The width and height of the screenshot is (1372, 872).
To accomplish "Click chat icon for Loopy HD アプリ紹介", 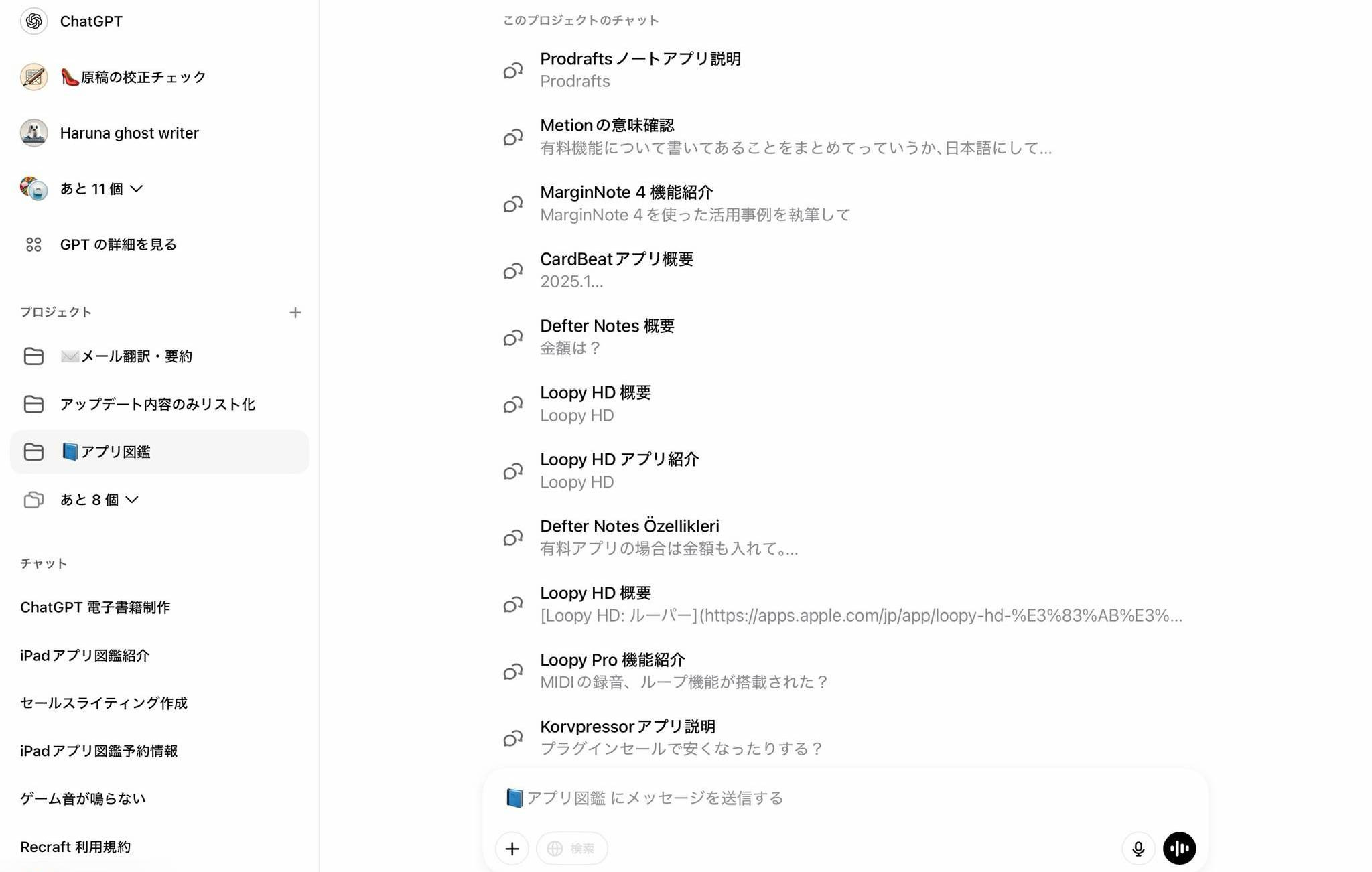I will point(513,471).
